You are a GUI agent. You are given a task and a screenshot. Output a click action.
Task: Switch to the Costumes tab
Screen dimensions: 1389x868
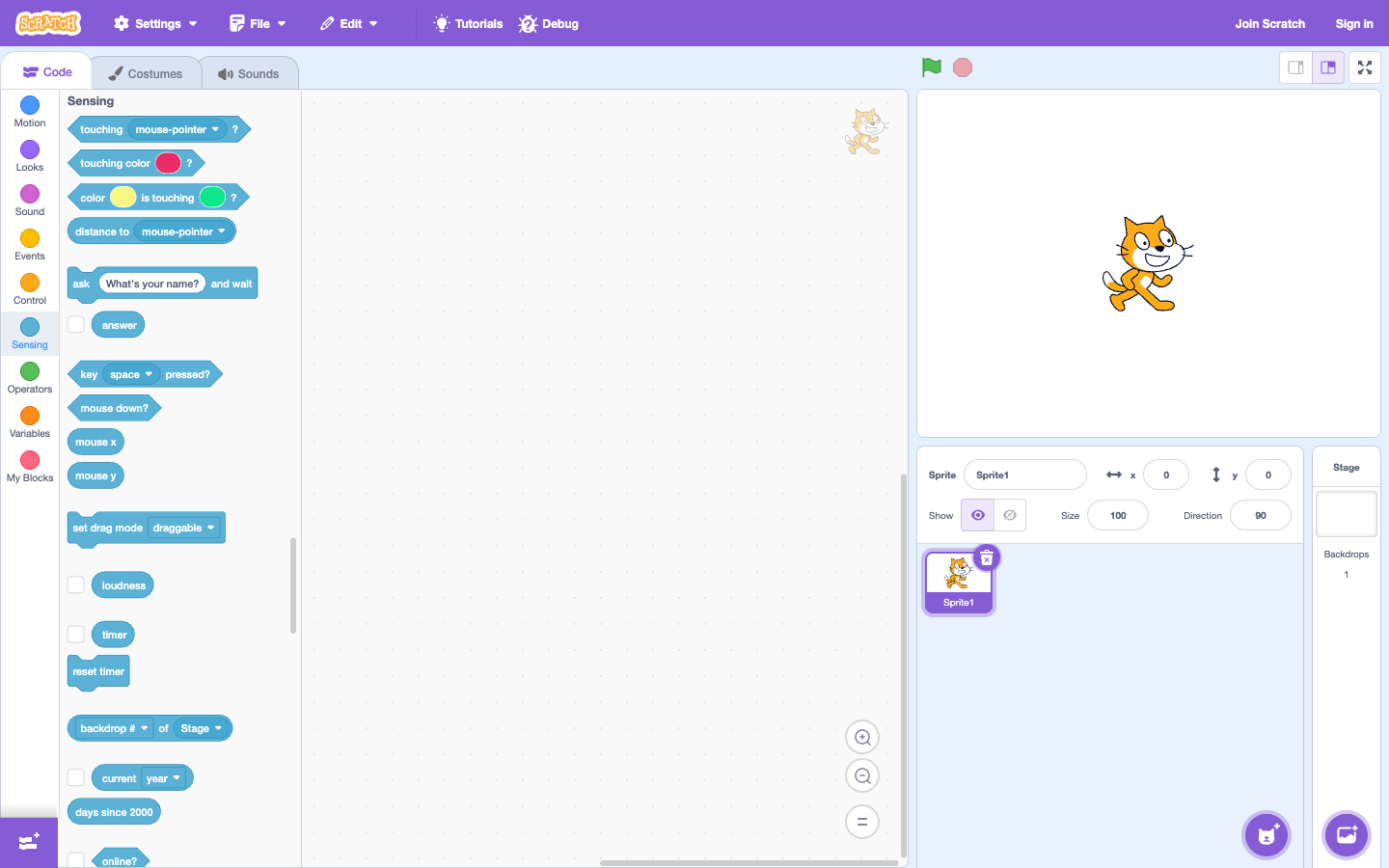tap(146, 73)
